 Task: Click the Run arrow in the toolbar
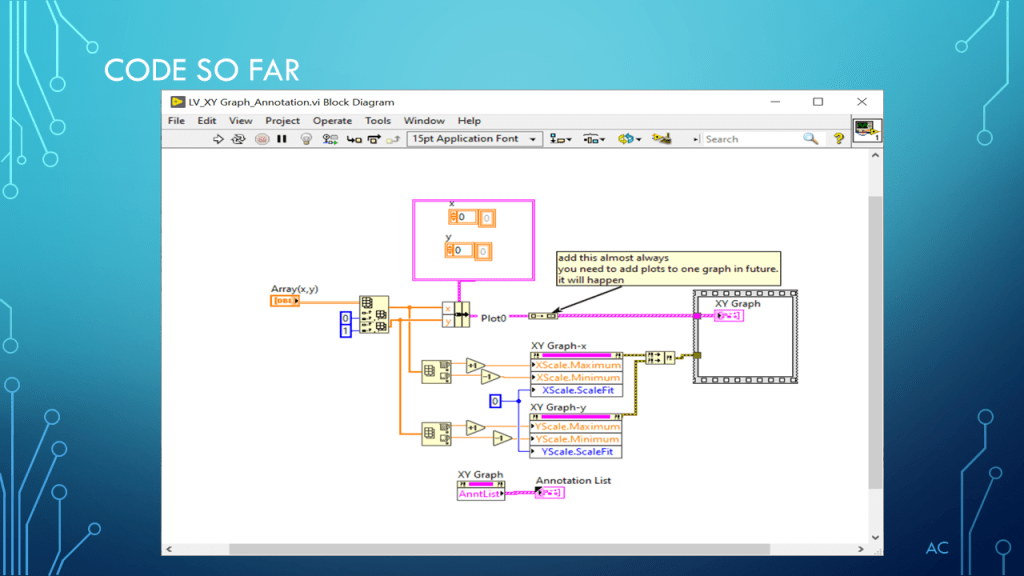[x=219, y=140]
